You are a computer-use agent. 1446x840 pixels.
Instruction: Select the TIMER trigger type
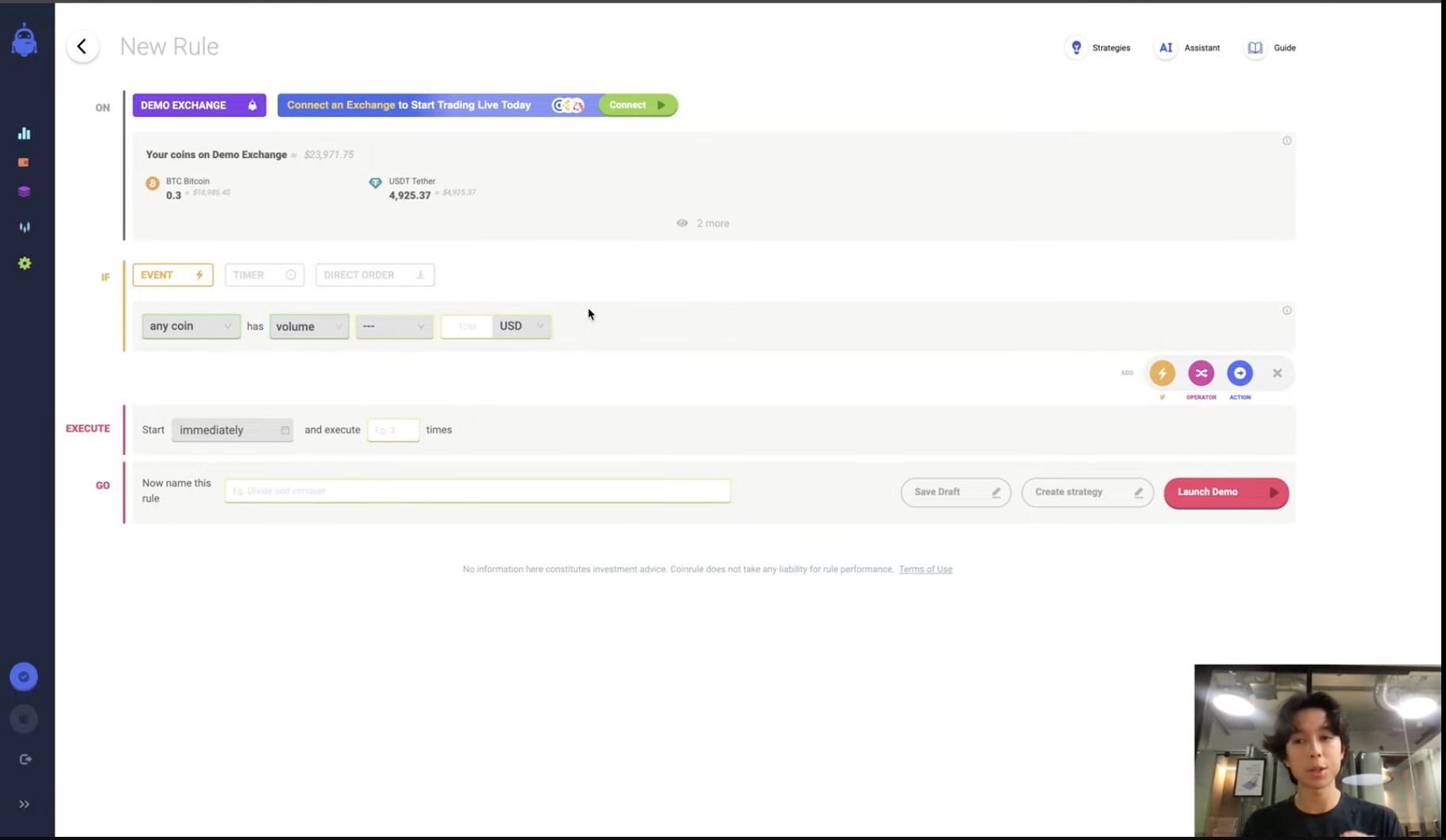pyautogui.click(x=264, y=275)
